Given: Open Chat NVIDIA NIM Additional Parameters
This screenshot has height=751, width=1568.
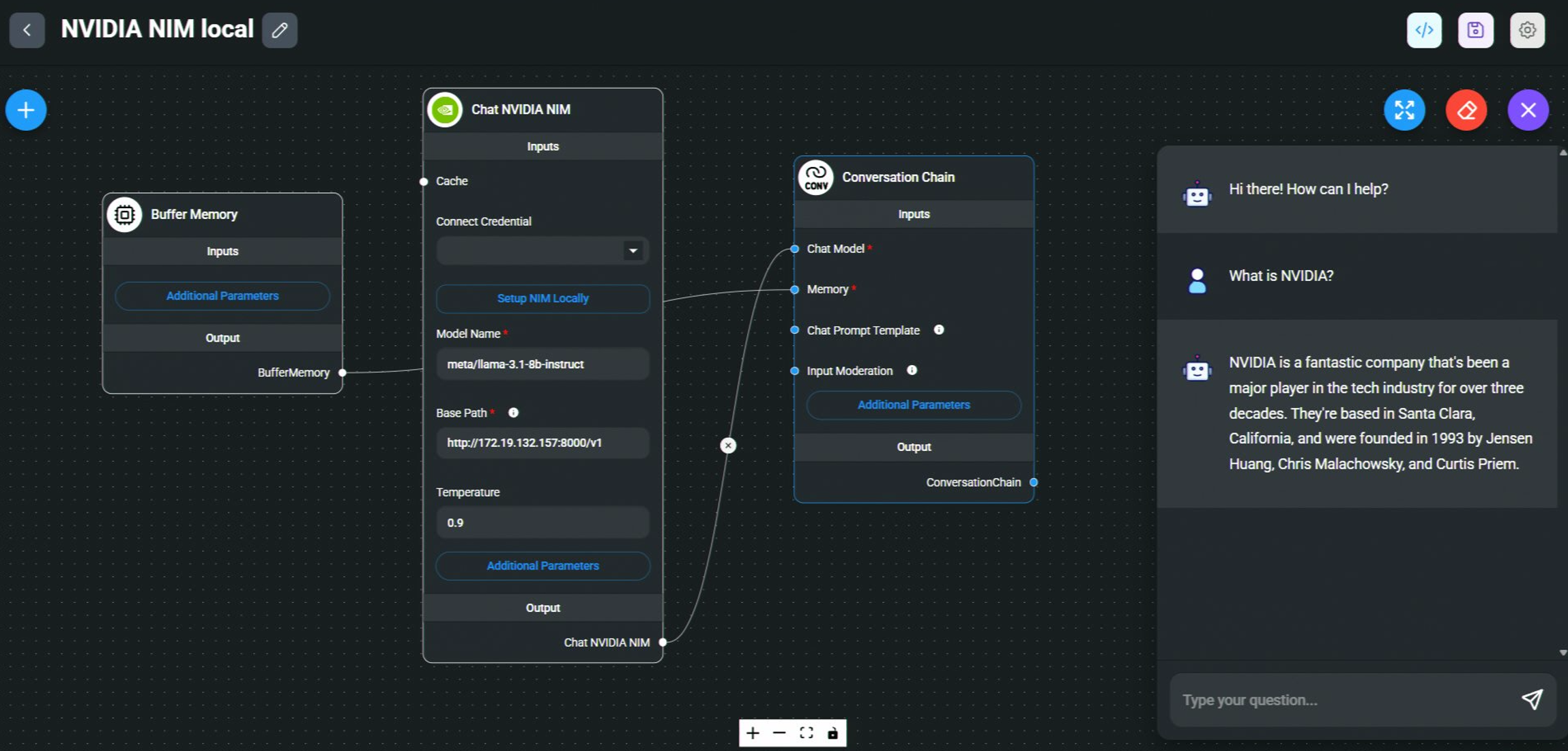Looking at the screenshot, I should 542,565.
